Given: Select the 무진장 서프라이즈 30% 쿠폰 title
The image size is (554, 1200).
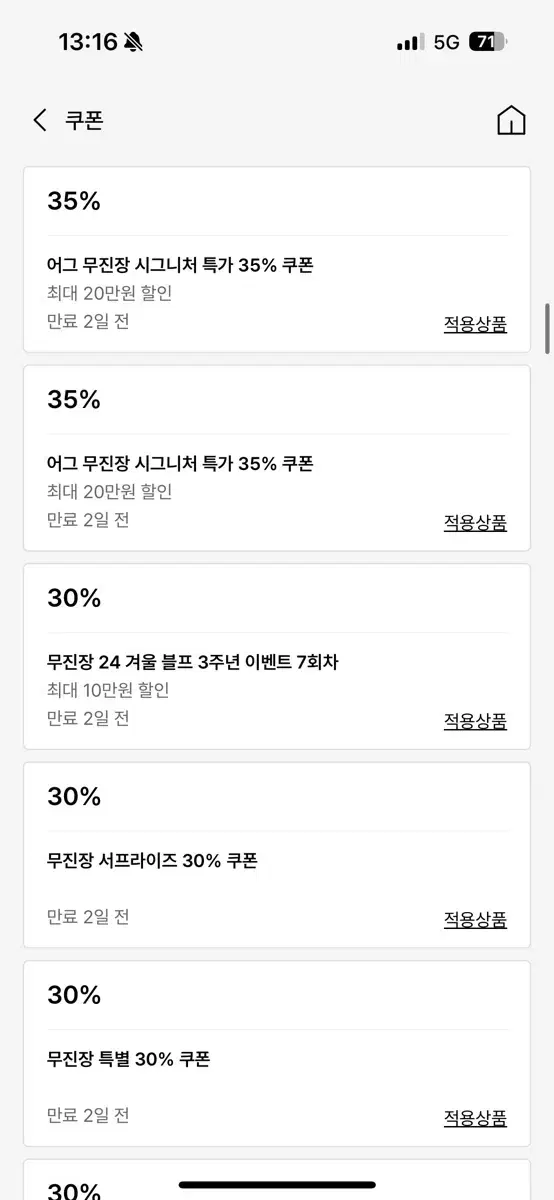Looking at the screenshot, I should (x=152, y=860).
